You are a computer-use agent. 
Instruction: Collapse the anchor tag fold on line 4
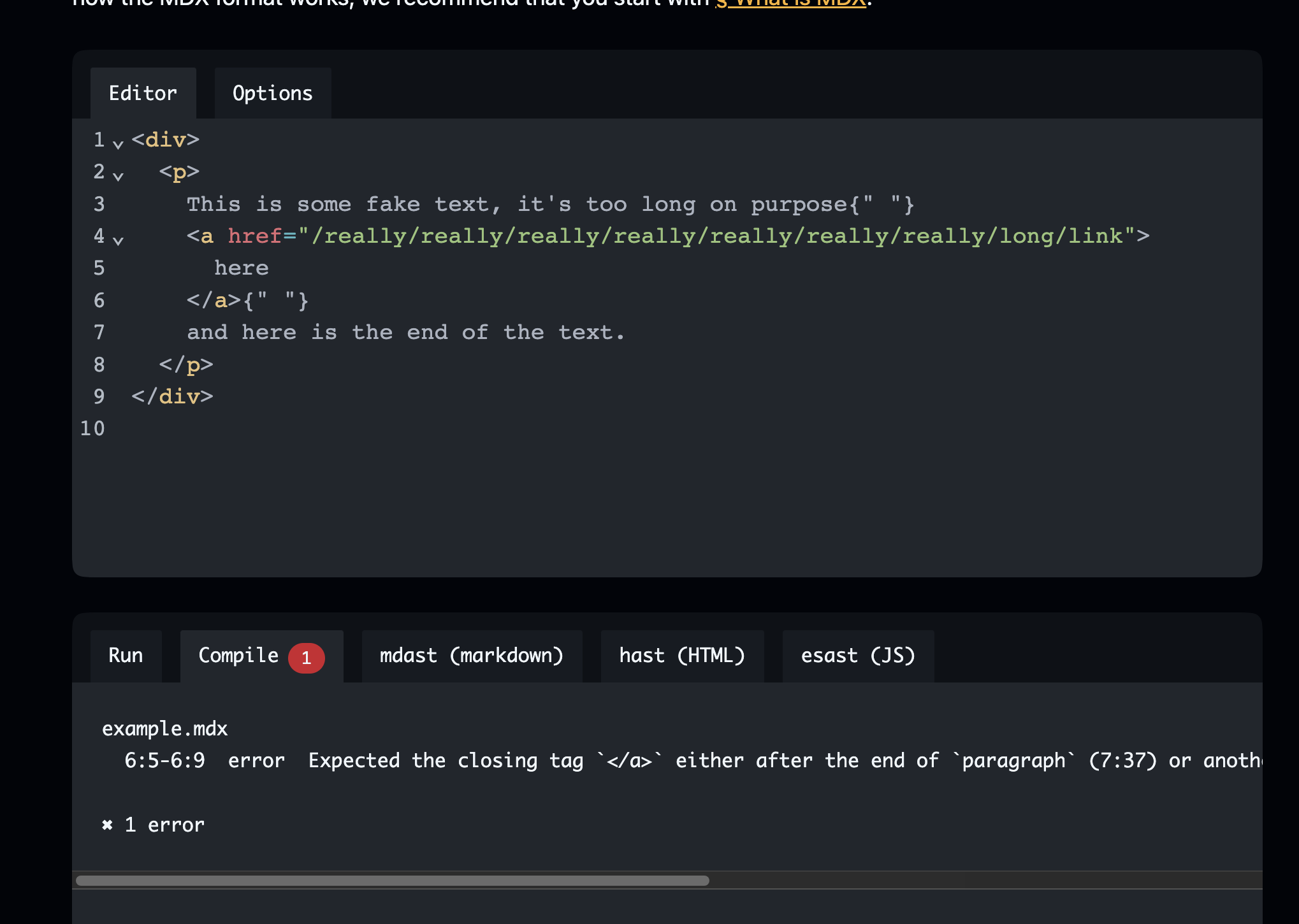pyautogui.click(x=118, y=241)
